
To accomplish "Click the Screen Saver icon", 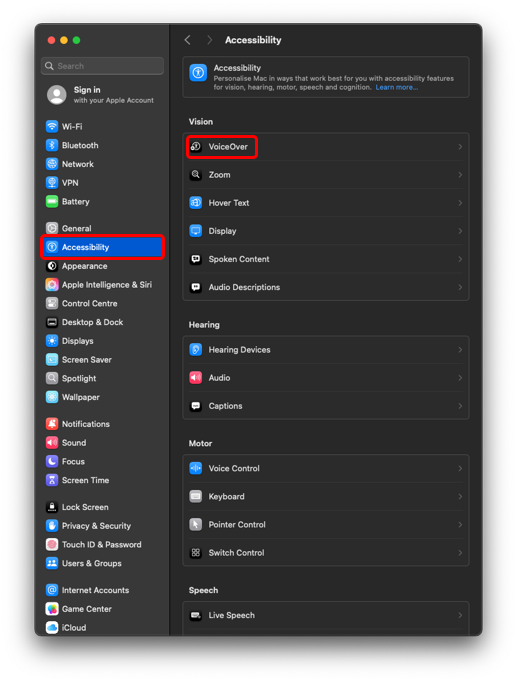I will 52,359.
